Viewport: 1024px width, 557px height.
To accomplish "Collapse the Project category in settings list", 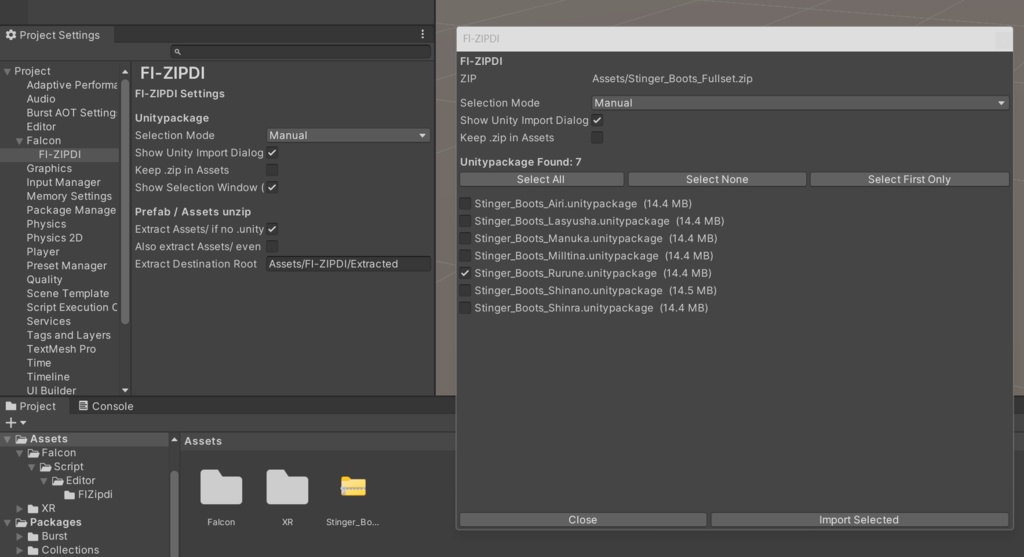I will [x=7, y=71].
